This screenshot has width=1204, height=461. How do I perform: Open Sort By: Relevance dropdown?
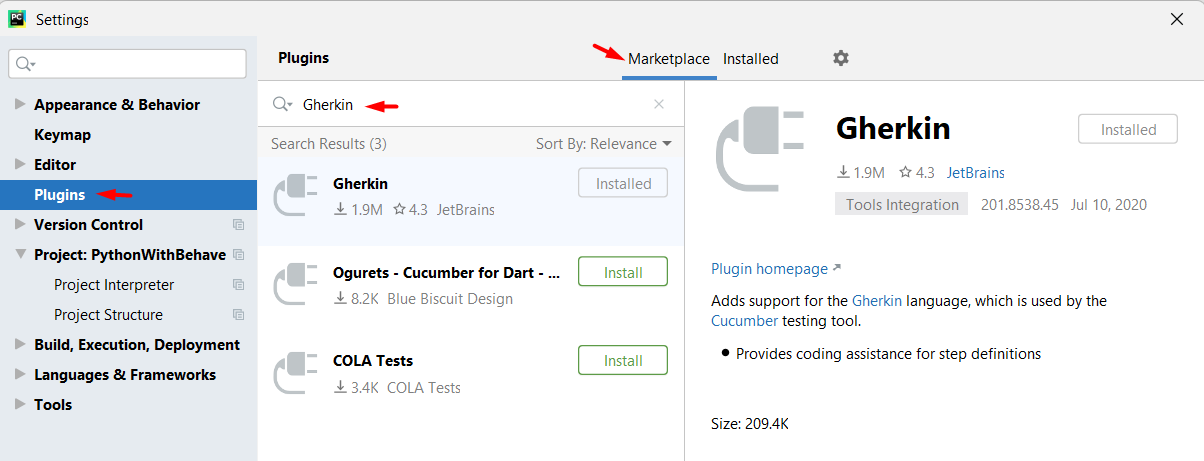coord(604,144)
